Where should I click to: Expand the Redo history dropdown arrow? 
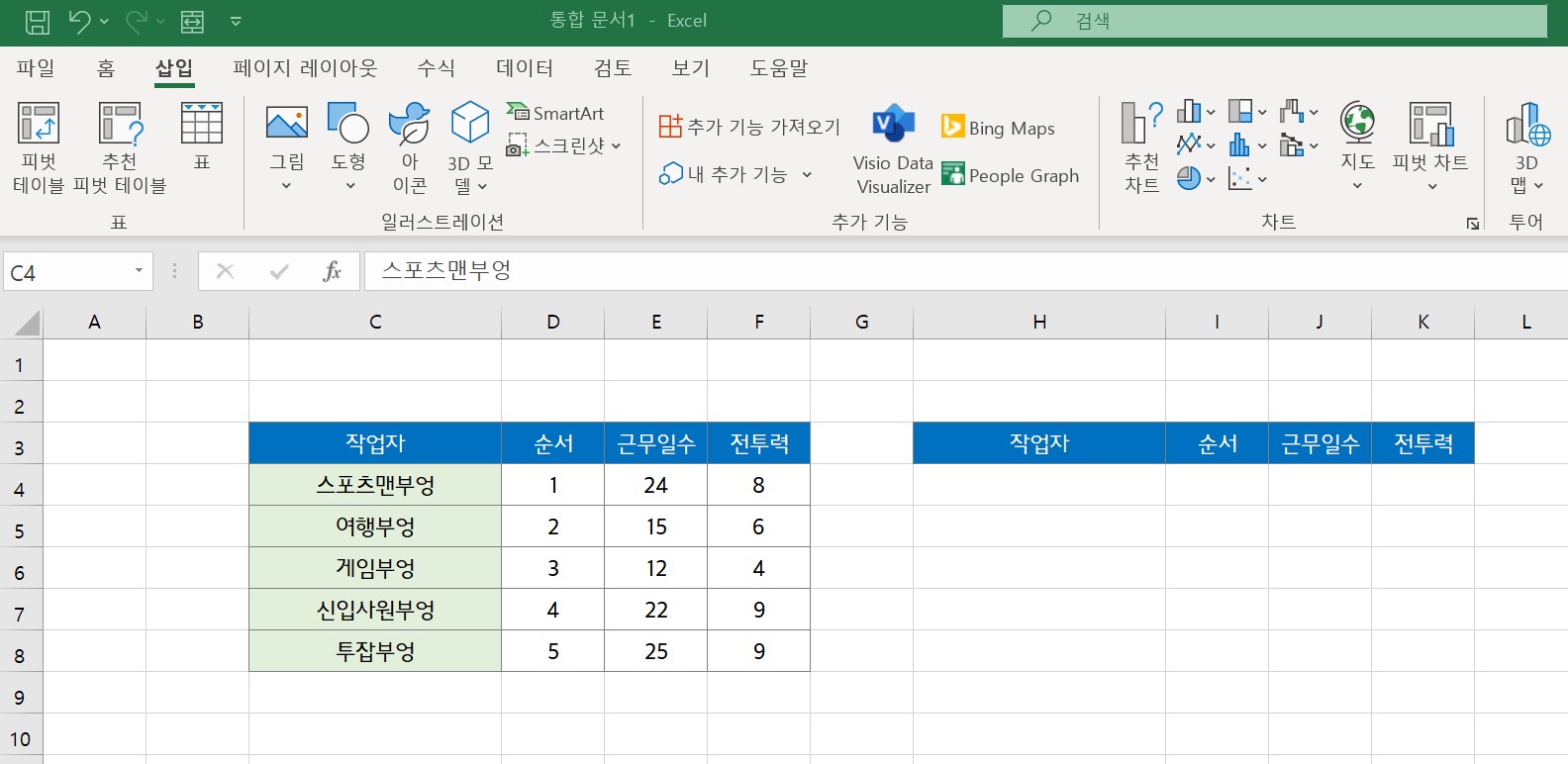(159, 21)
